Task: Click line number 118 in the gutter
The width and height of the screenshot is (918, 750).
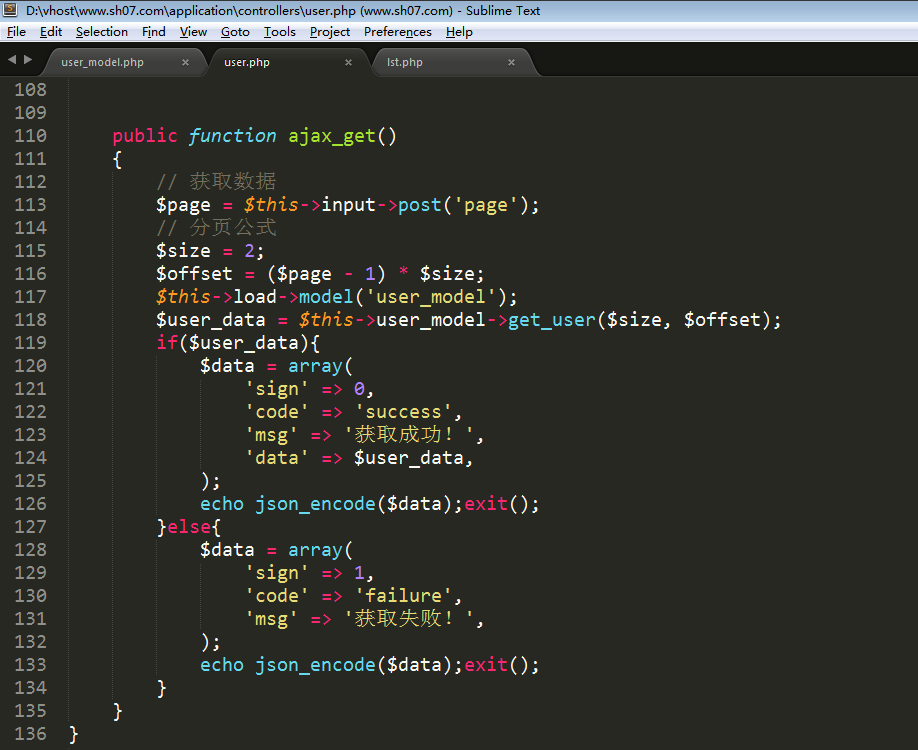Action: (x=30, y=320)
